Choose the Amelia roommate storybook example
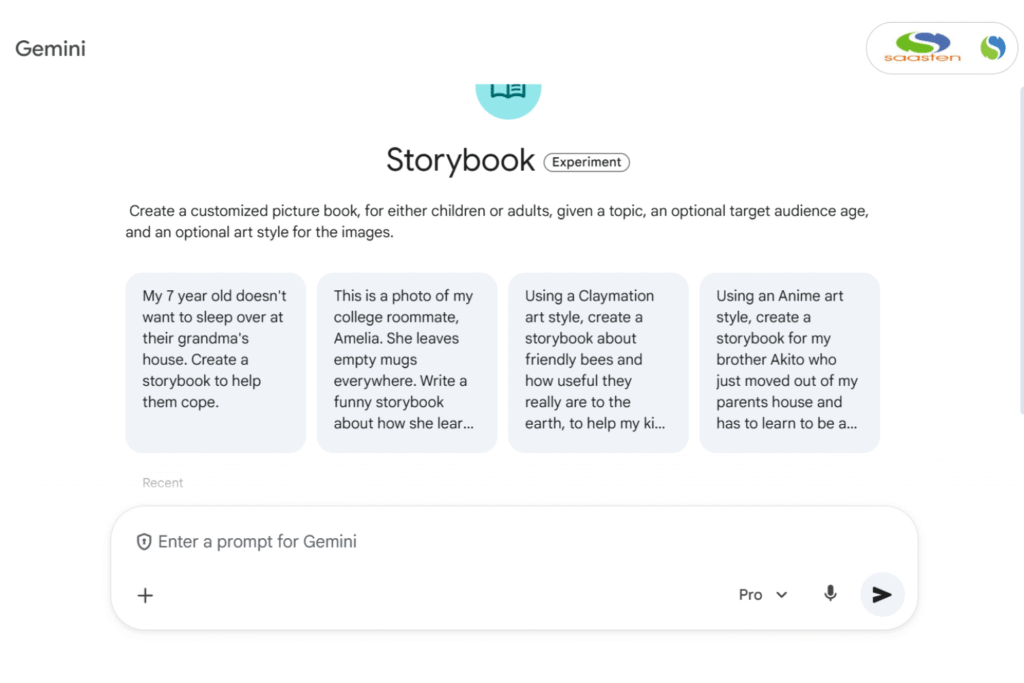This screenshot has width=1024, height=683. (406, 362)
